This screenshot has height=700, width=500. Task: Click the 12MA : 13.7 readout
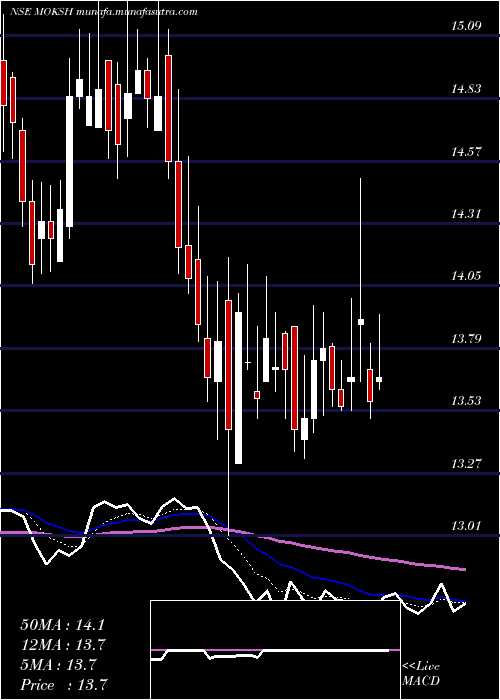coord(62,645)
